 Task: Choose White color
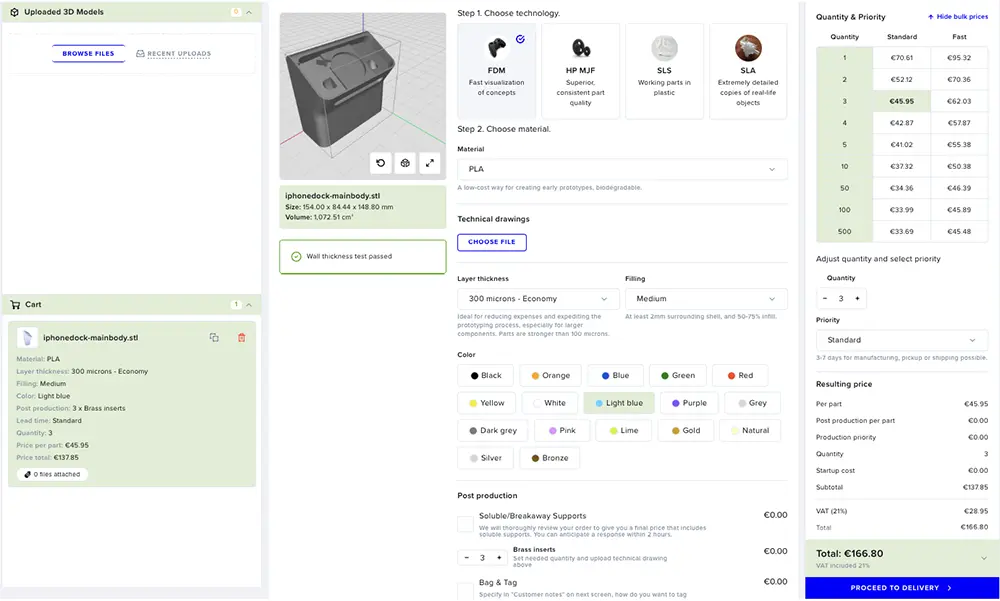[550, 403]
